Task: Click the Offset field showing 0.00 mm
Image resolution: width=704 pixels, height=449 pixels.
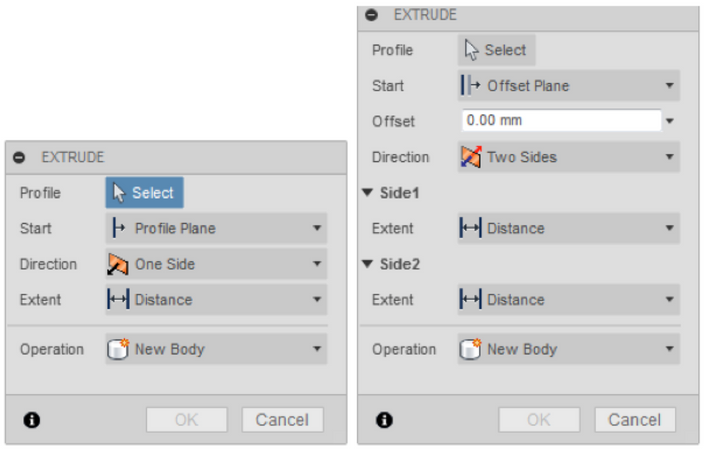Action: tap(560, 121)
